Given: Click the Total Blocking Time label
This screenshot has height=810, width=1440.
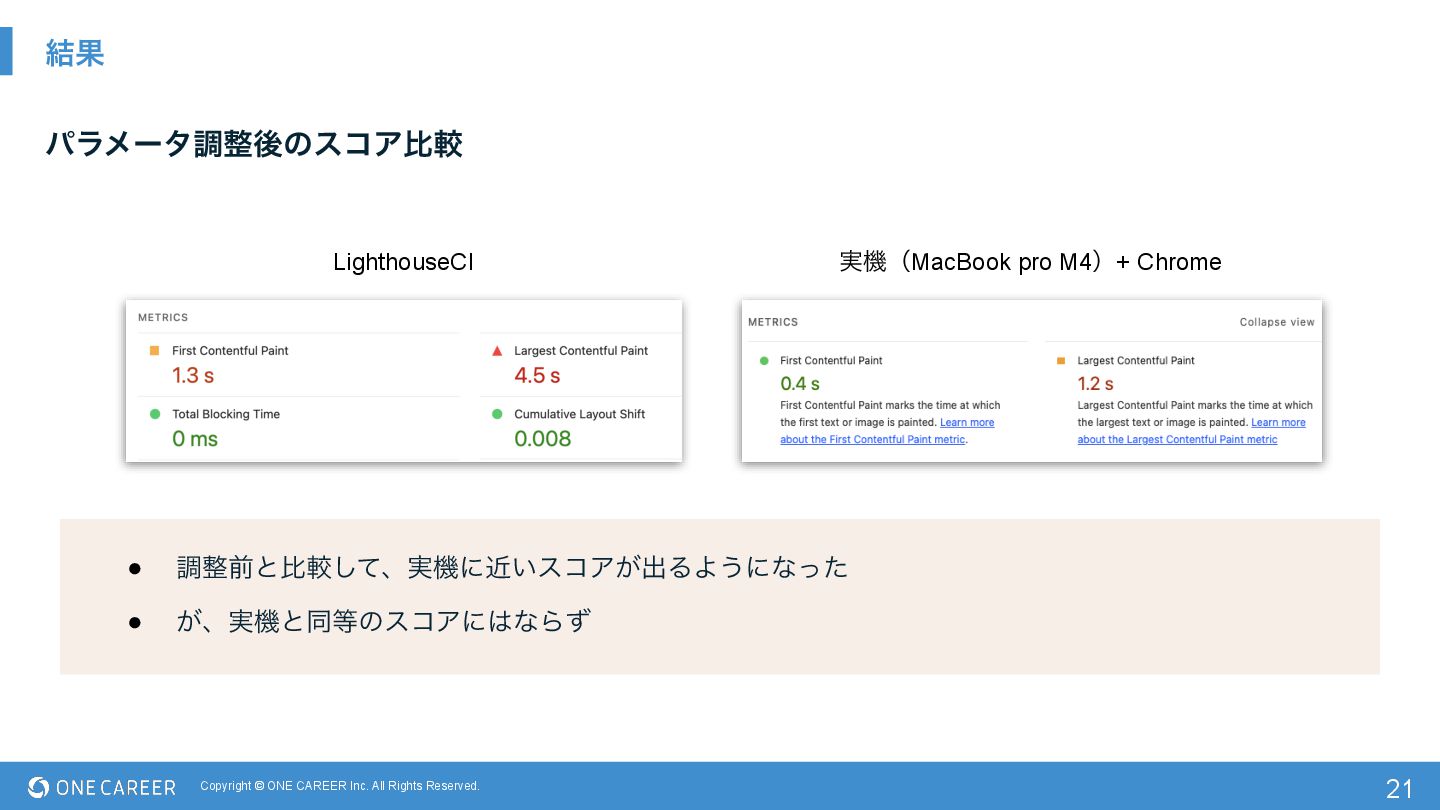Looking at the screenshot, I should point(226,414).
